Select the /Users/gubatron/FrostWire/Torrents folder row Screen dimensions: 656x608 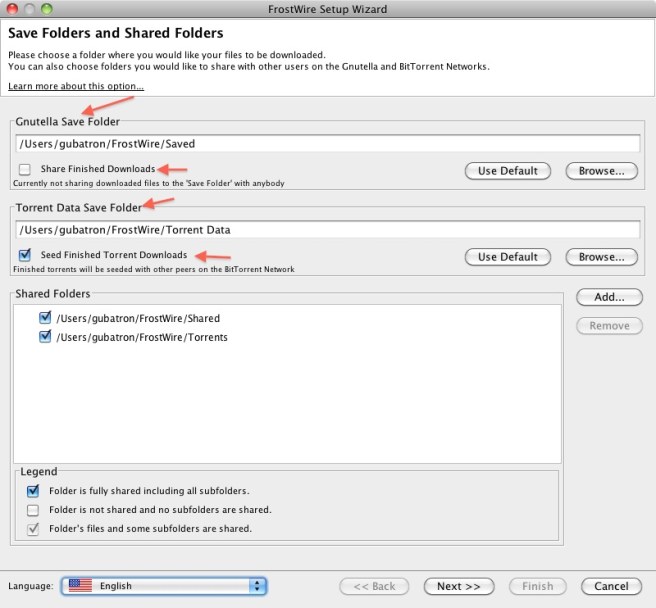142,337
